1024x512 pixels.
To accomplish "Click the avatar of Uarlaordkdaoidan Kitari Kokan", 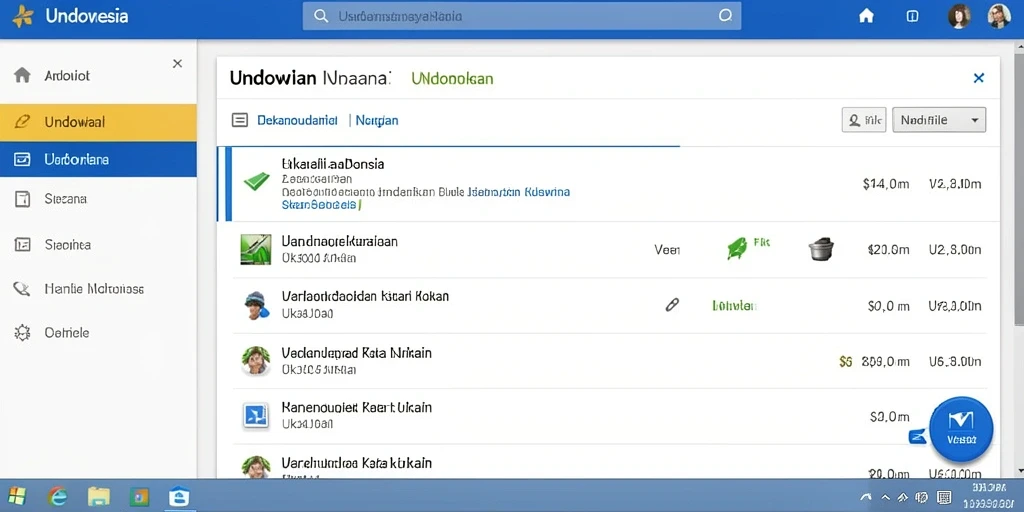I will tap(256, 305).
